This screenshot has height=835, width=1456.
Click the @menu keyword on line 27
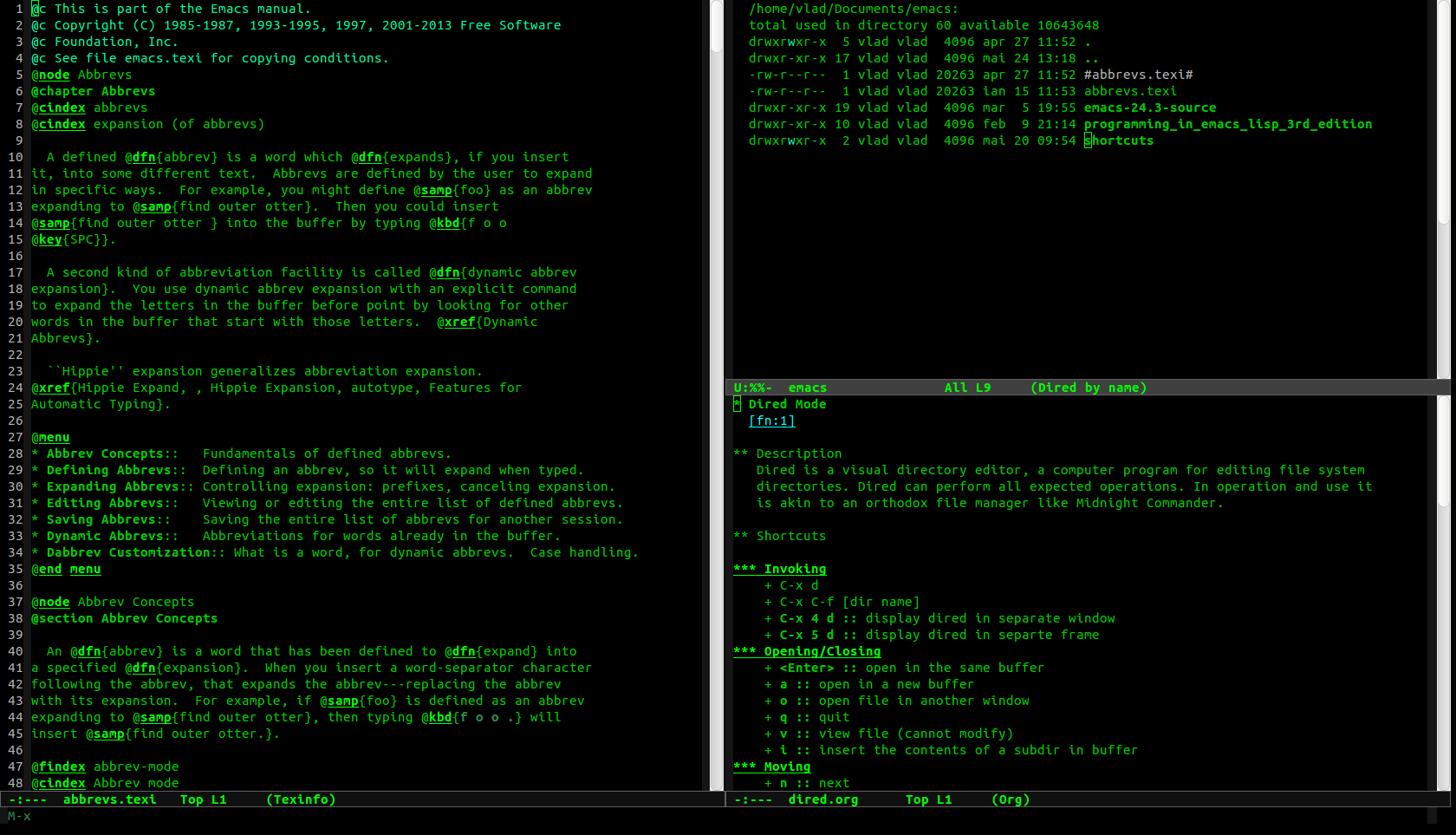[50, 437]
